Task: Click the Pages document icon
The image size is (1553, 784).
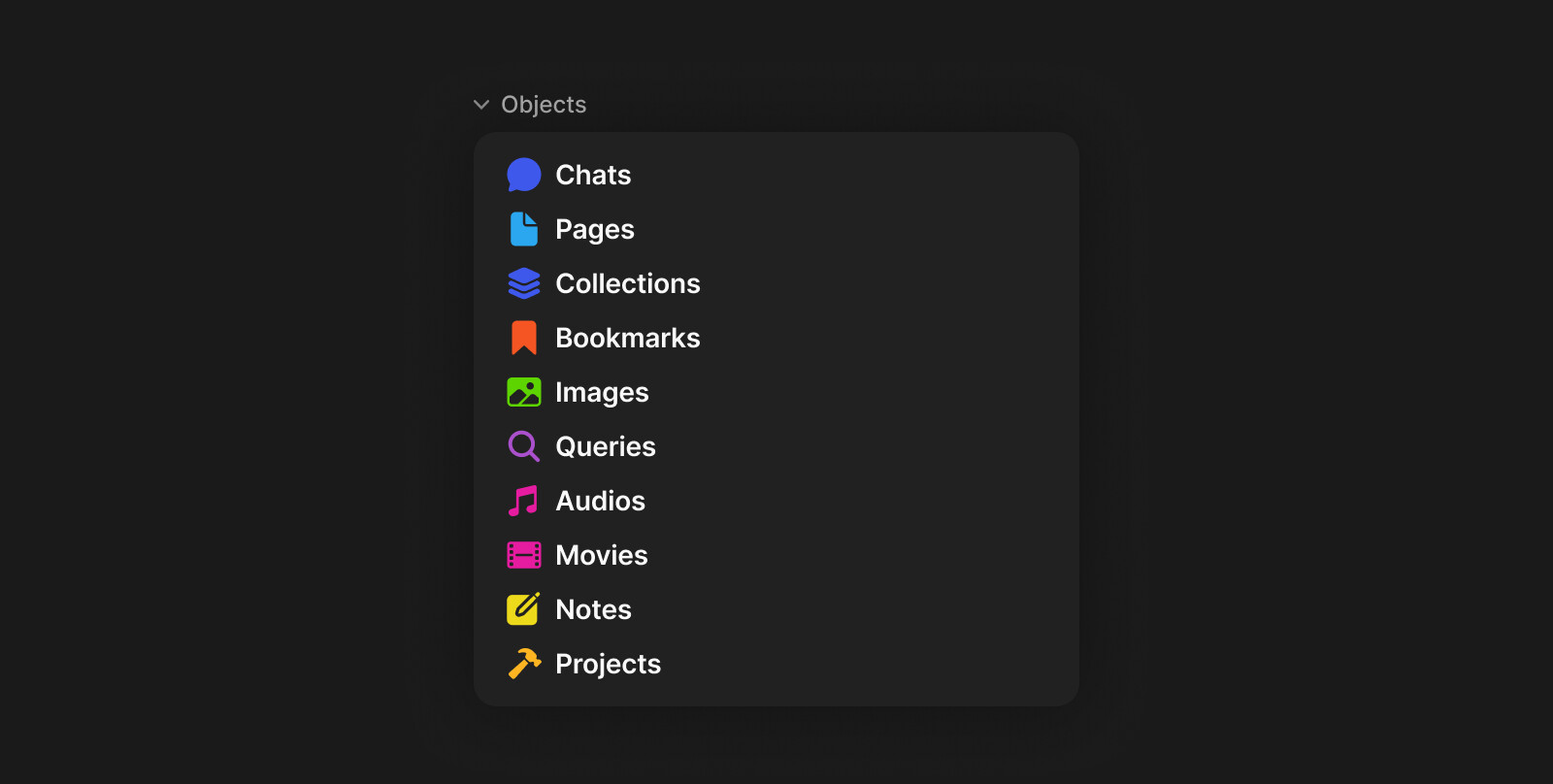Action: click(x=524, y=229)
